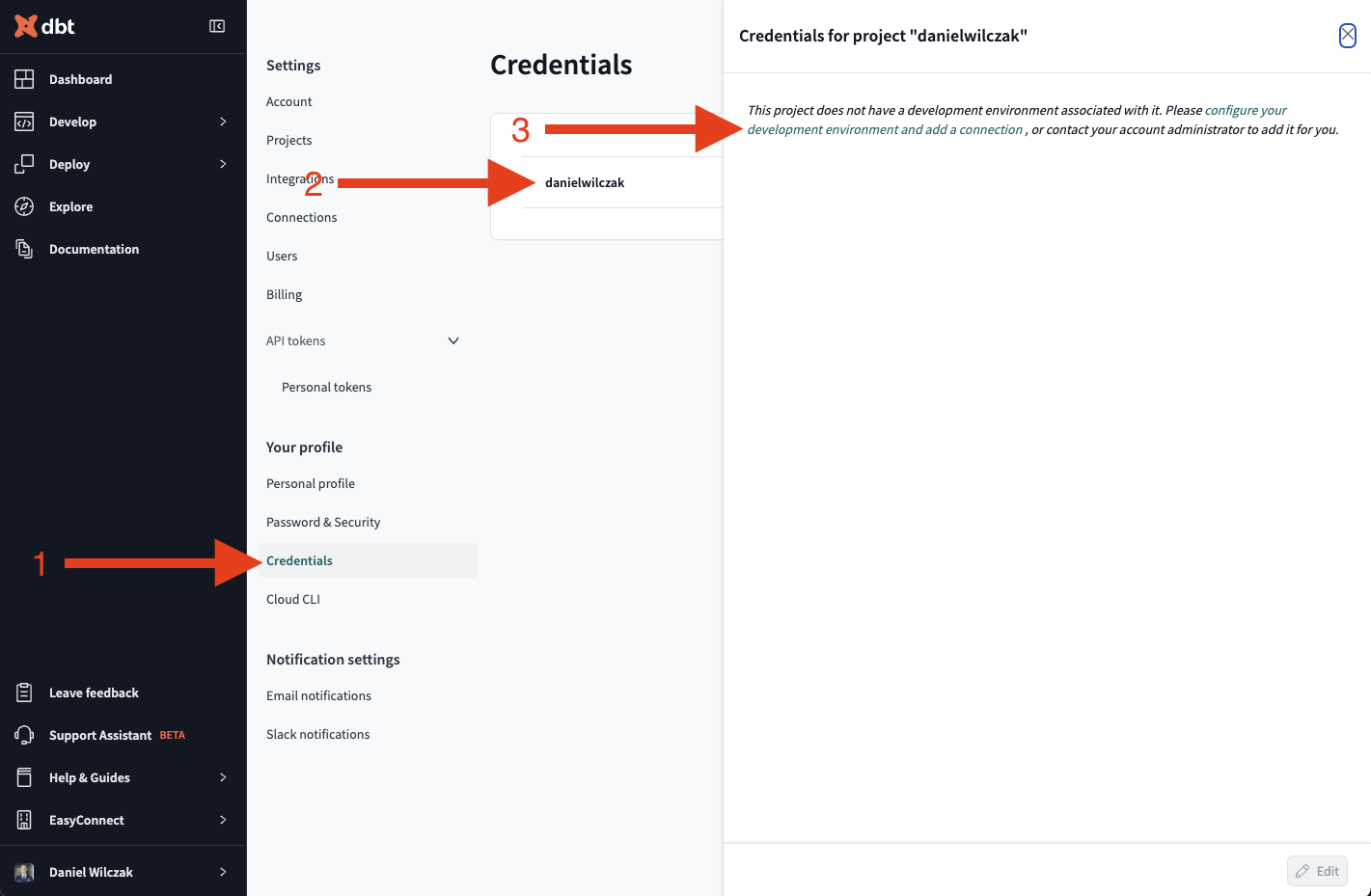Open the Documentation pages icon

24,249
